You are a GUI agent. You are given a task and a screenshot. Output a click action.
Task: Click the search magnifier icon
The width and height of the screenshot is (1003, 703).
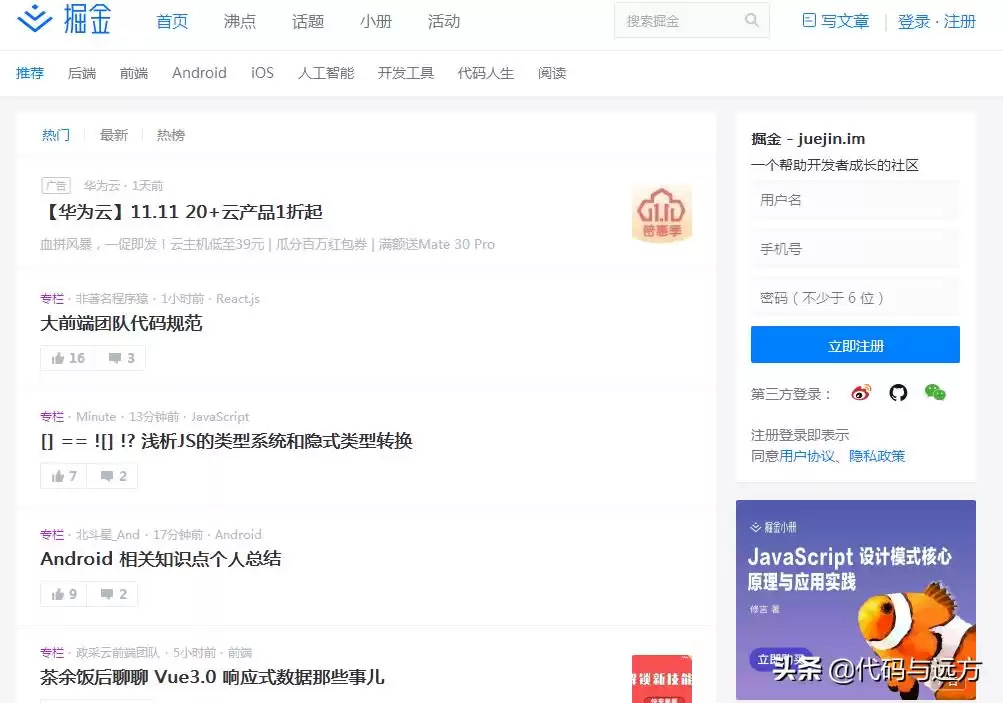tap(753, 20)
